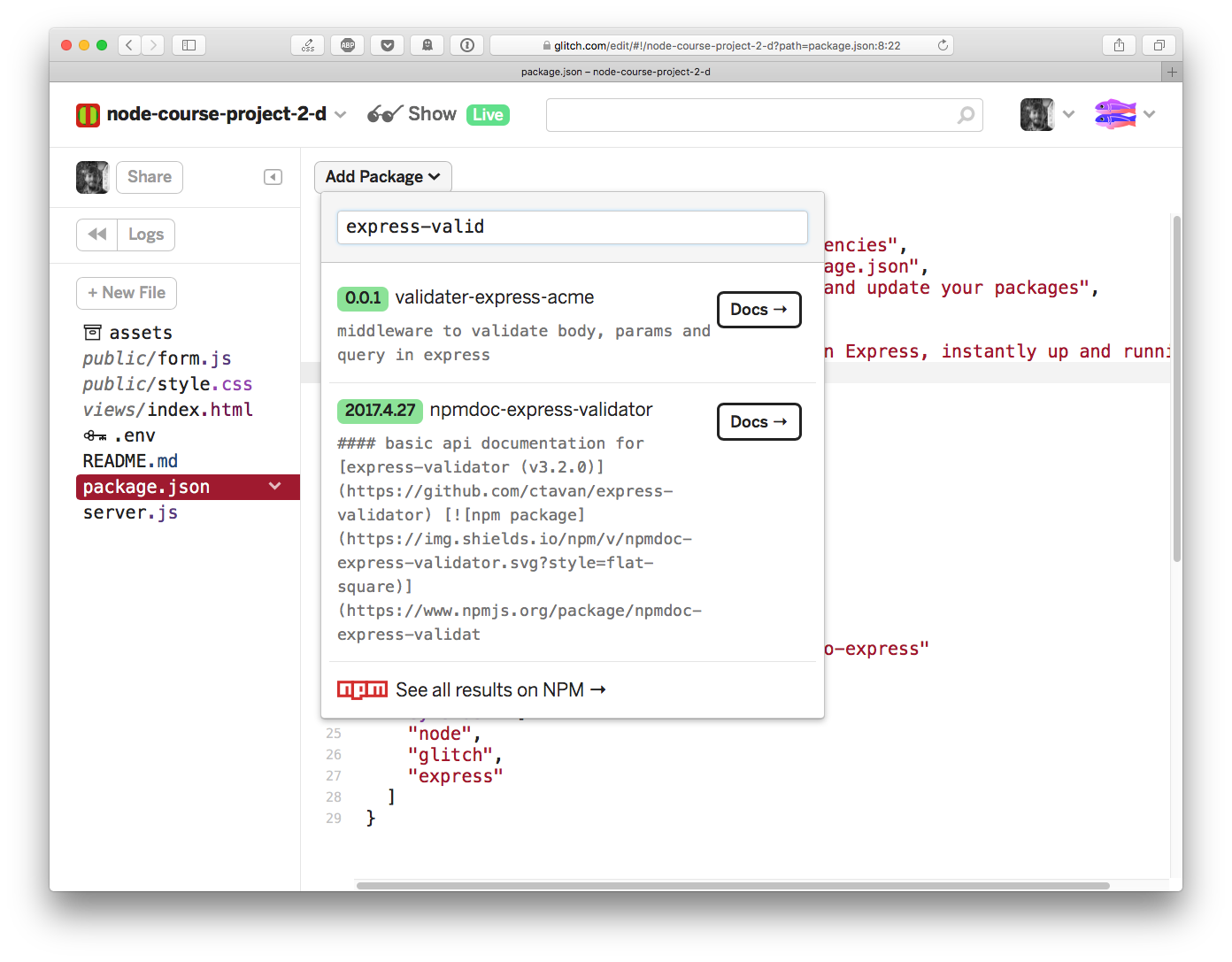Add a new Safari tab with plus

tap(1172, 72)
